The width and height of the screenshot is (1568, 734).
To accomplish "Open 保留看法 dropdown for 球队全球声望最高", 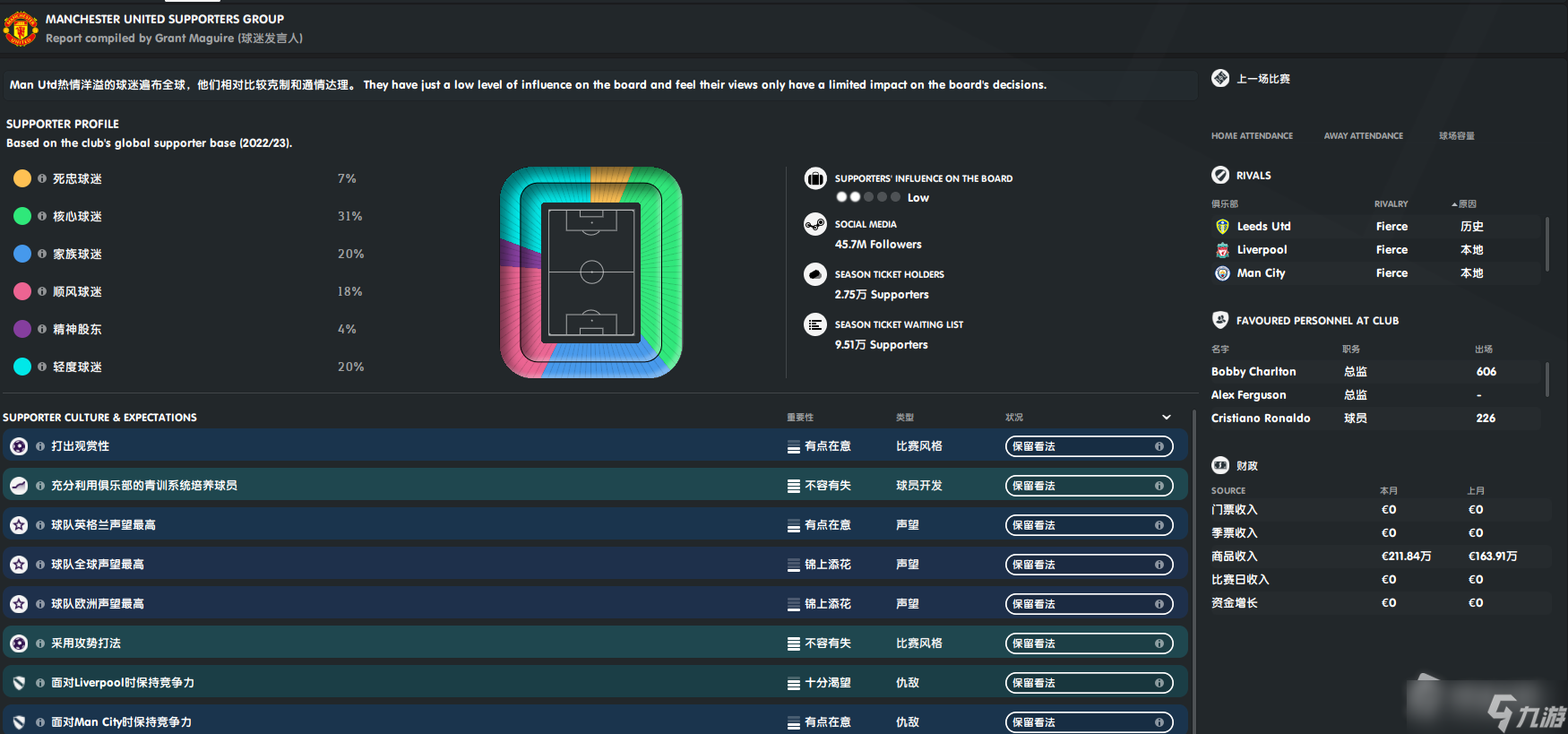I will (1089, 565).
